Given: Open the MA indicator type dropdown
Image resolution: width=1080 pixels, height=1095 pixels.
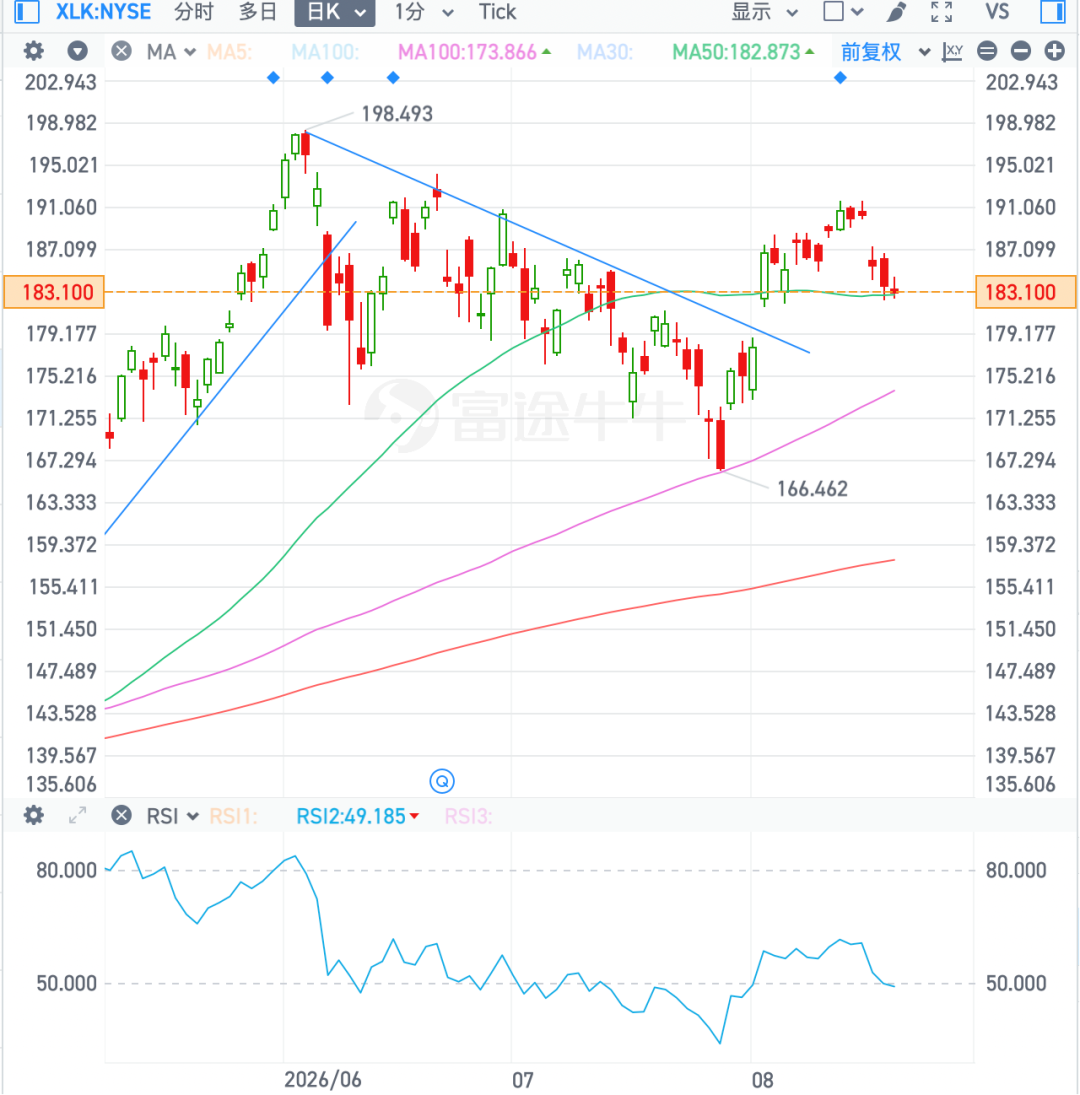Looking at the screenshot, I should (x=171, y=52).
